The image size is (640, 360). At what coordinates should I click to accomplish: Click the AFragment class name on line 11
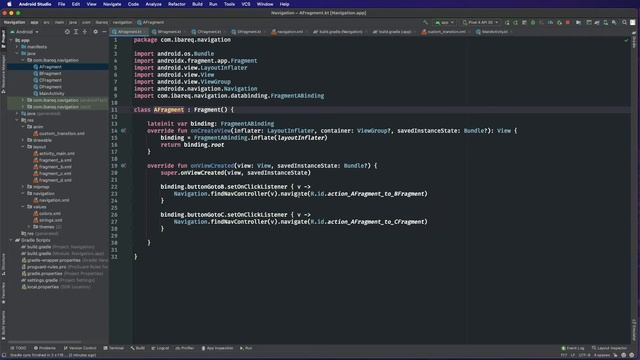pyautogui.click(x=169, y=110)
